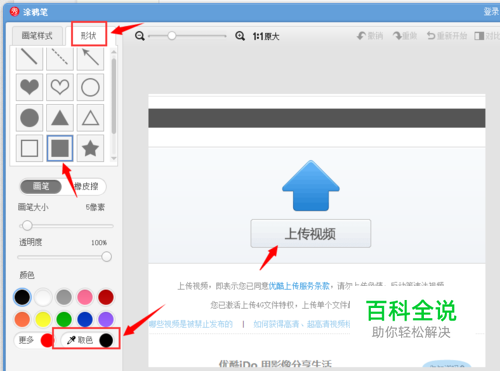Click 重新开始 to start over
The width and height of the screenshot is (500, 371).
tap(447, 36)
